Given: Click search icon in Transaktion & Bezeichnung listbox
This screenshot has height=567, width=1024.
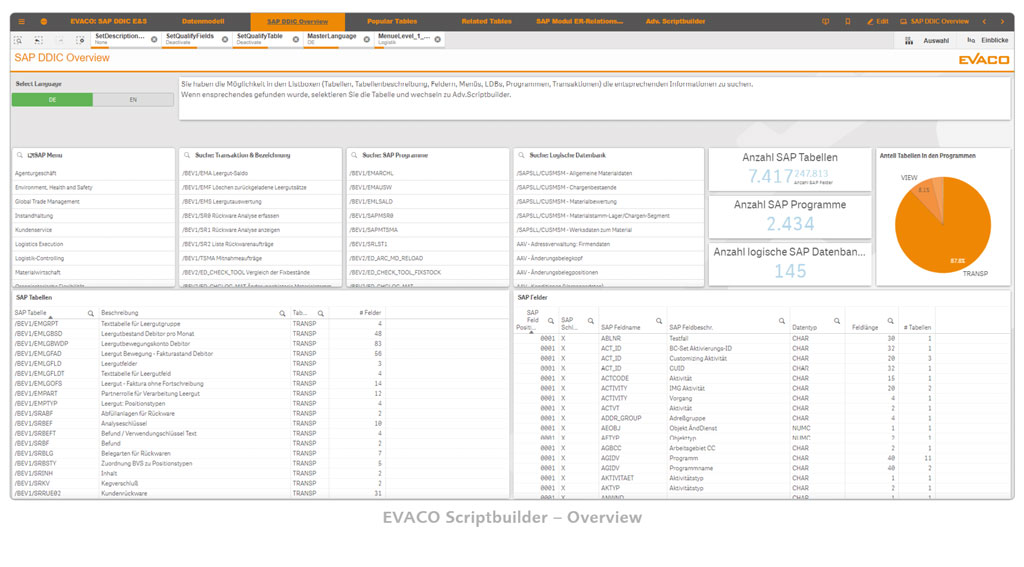Looking at the screenshot, I should 187,155.
